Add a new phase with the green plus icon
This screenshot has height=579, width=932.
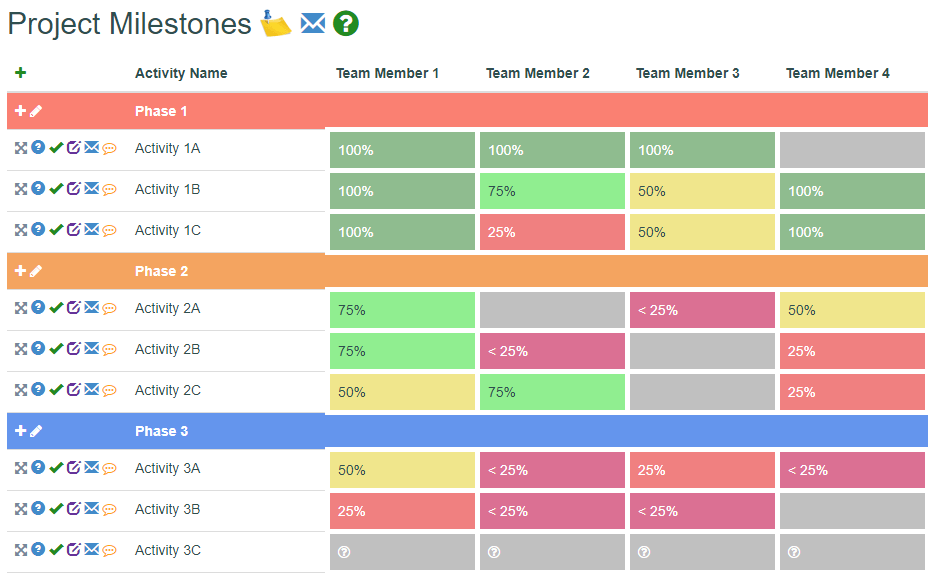(x=19, y=73)
